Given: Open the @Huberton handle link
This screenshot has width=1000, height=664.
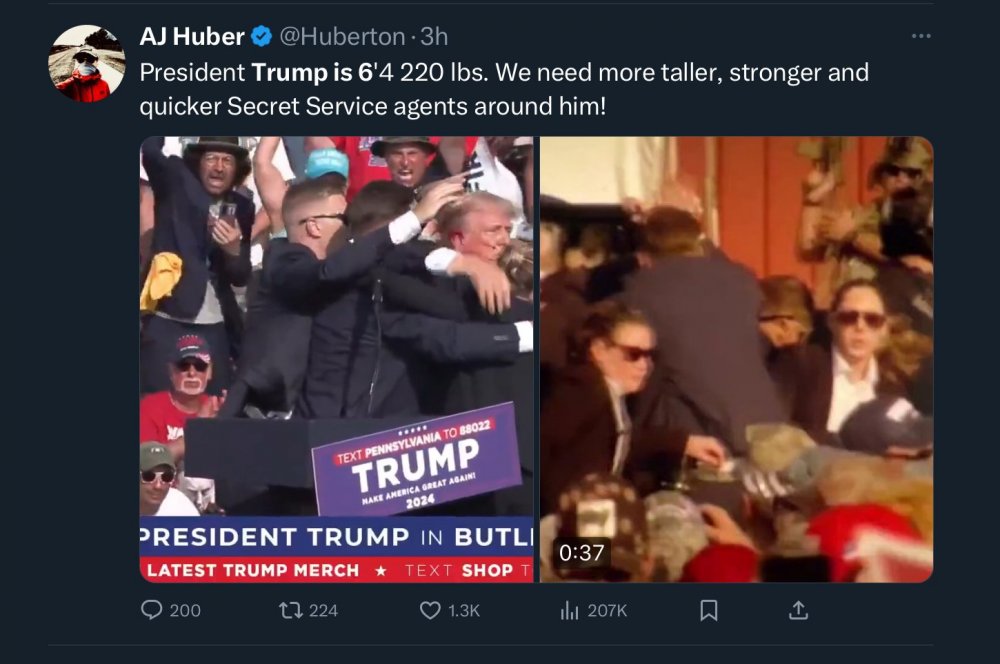Looking at the screenshot, I should tap(342, 36).
